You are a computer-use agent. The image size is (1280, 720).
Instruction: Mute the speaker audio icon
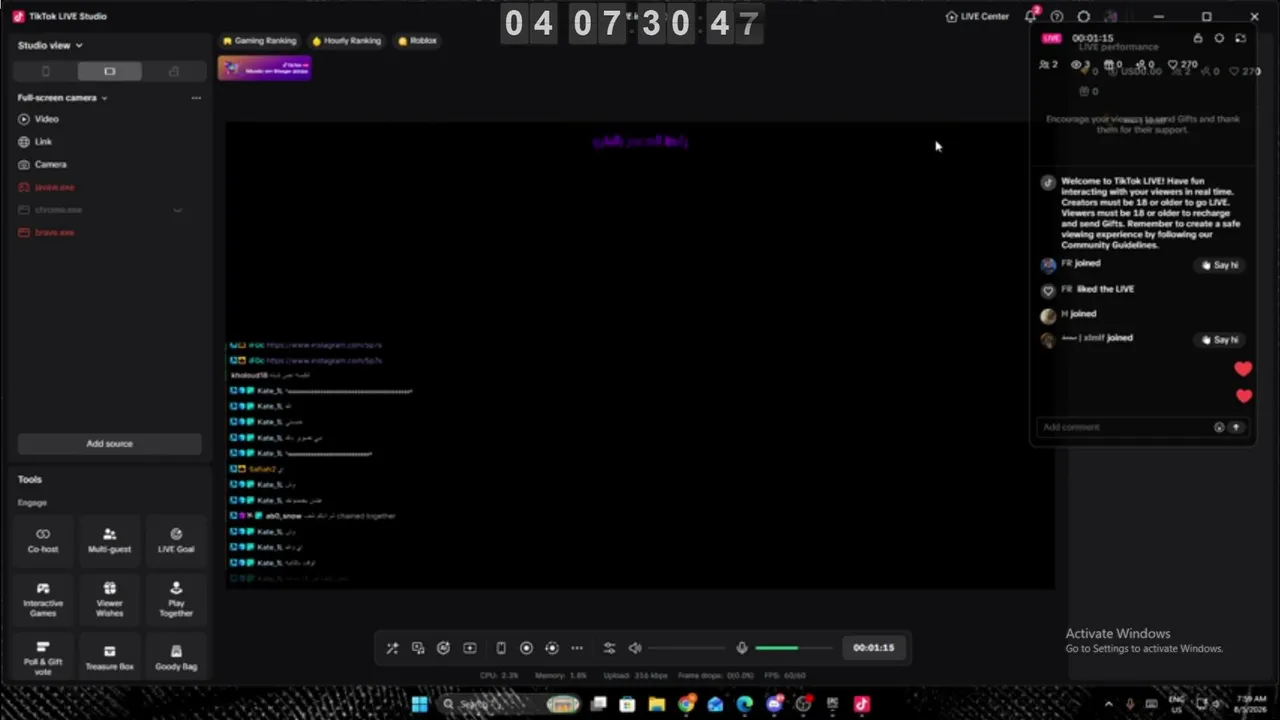point(635,648)
